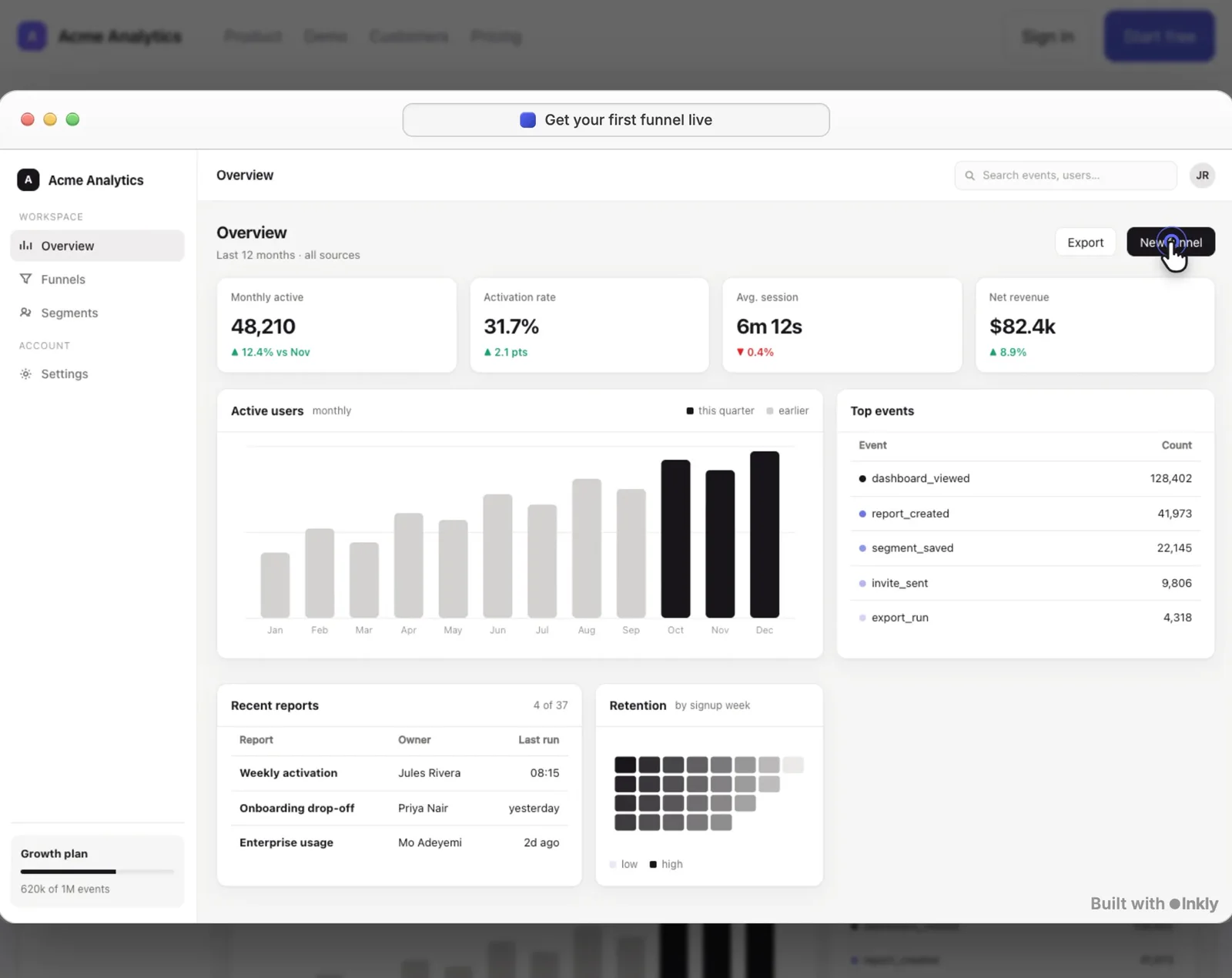Viewport: 1232px width, 978px height.
Task: Click the 'earlier' legend item
Action: 788,411
